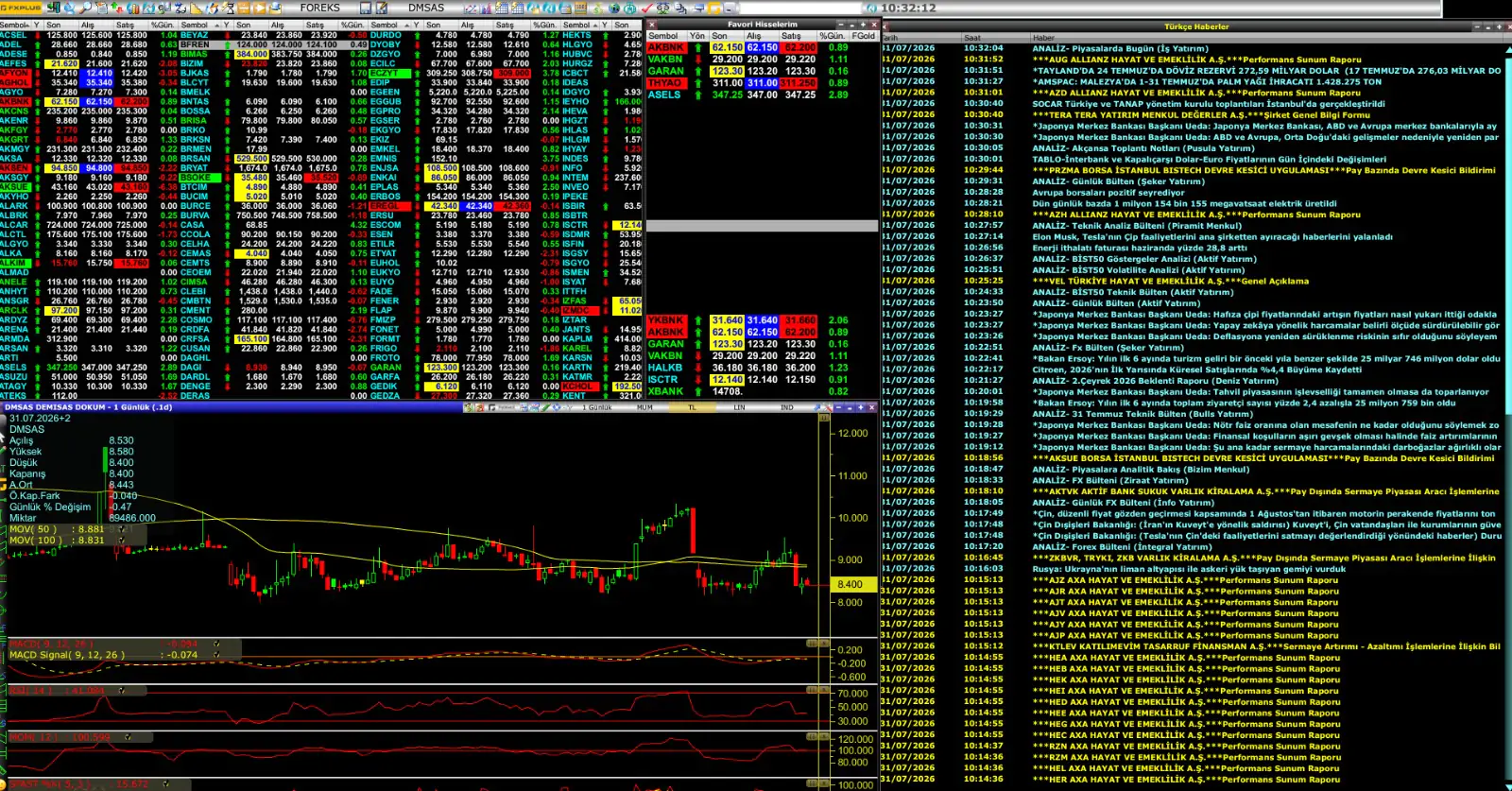Click the calendar grid icon in top toolbar
Image resolution: width=1512 pixels, height=791 pixels.
(502, 8)
